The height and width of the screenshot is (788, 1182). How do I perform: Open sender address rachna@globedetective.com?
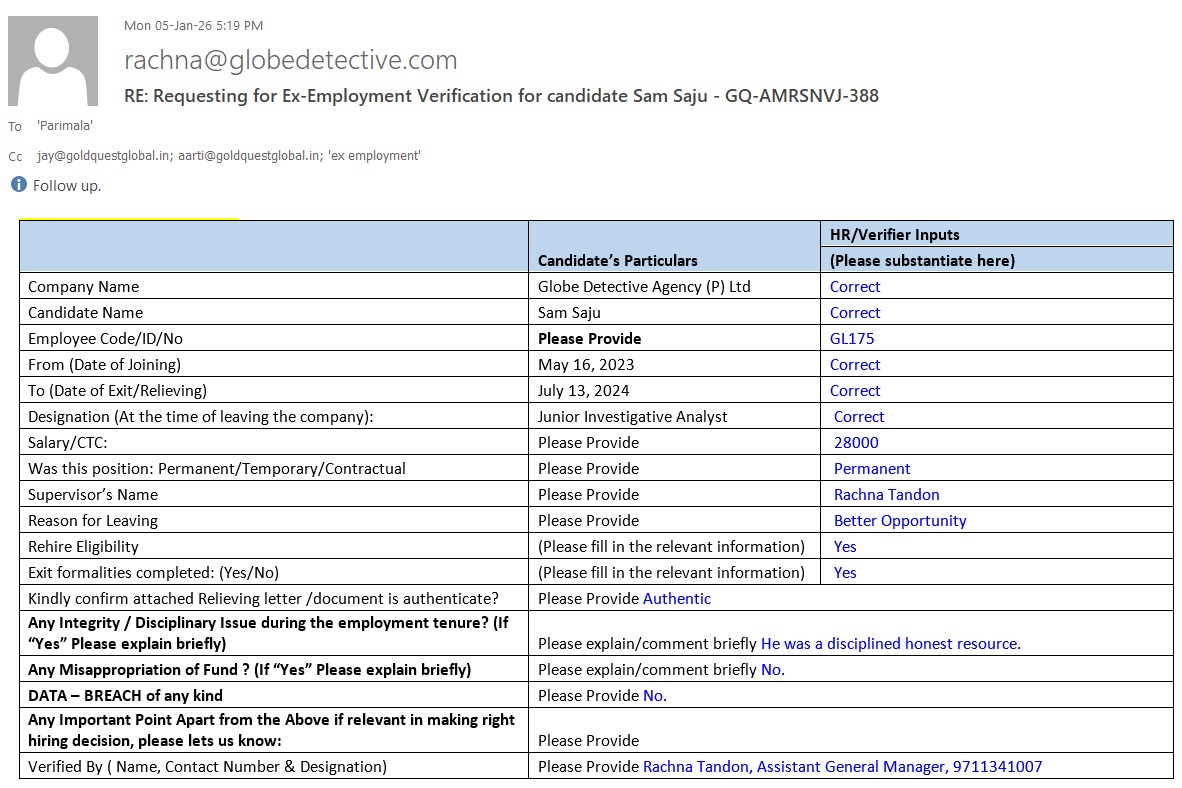click(x=290, y=60)
